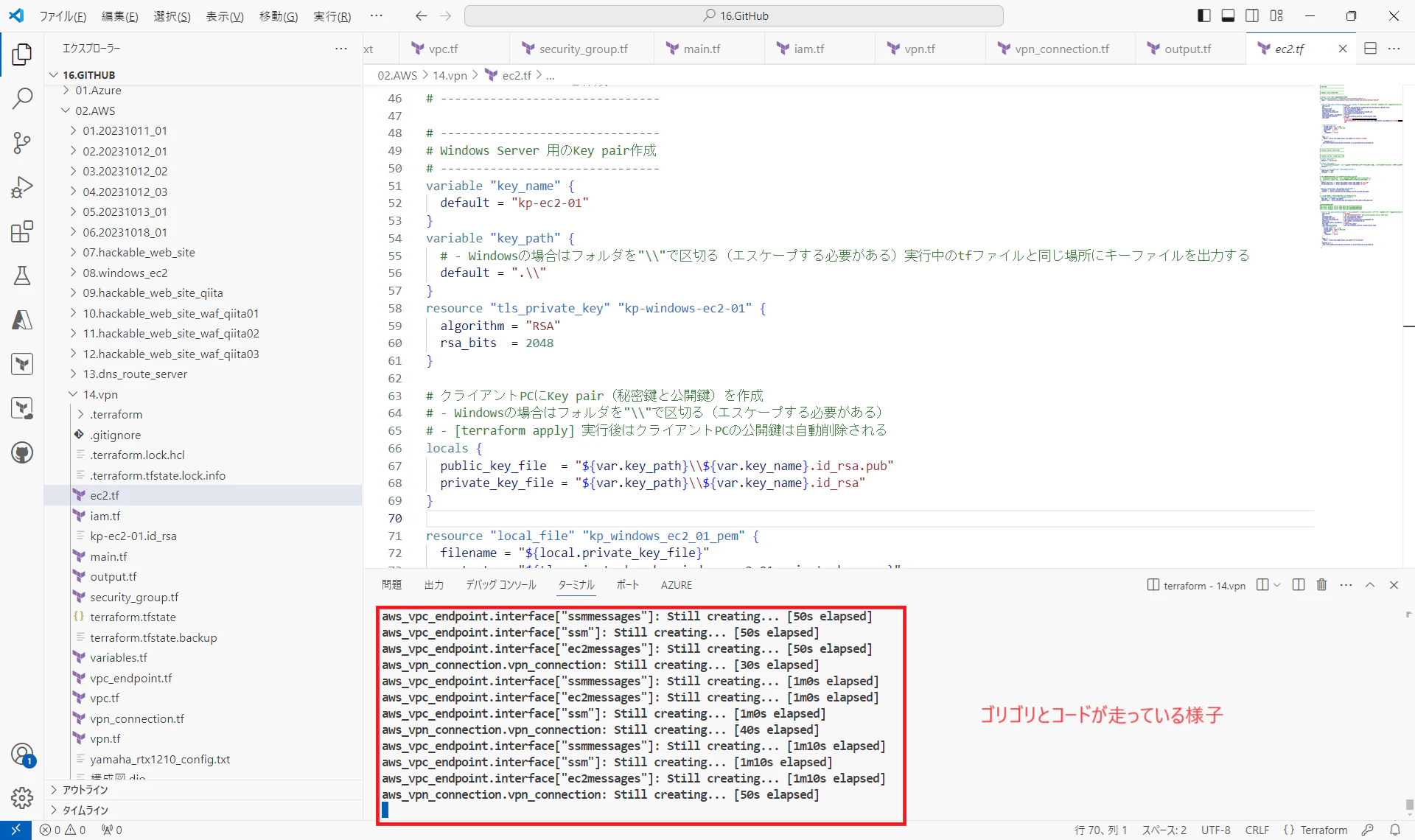Open the Accounts menu icon
1415x840 pixels.
pos(22,754)
